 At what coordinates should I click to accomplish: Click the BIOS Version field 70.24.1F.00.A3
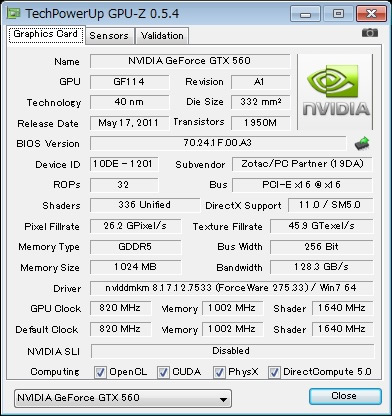point(218,143)
